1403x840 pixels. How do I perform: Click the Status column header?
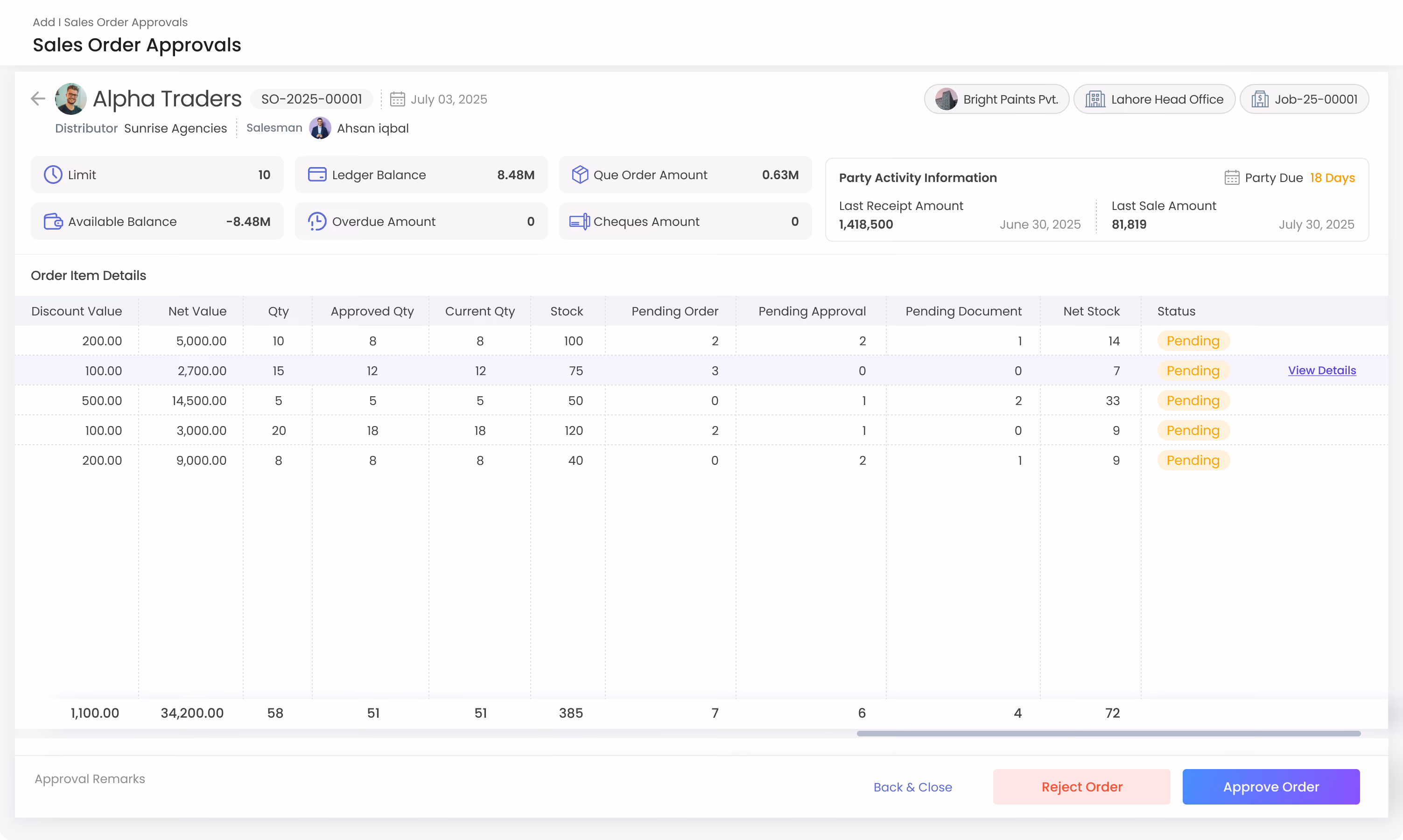(x=1176, y=311)
